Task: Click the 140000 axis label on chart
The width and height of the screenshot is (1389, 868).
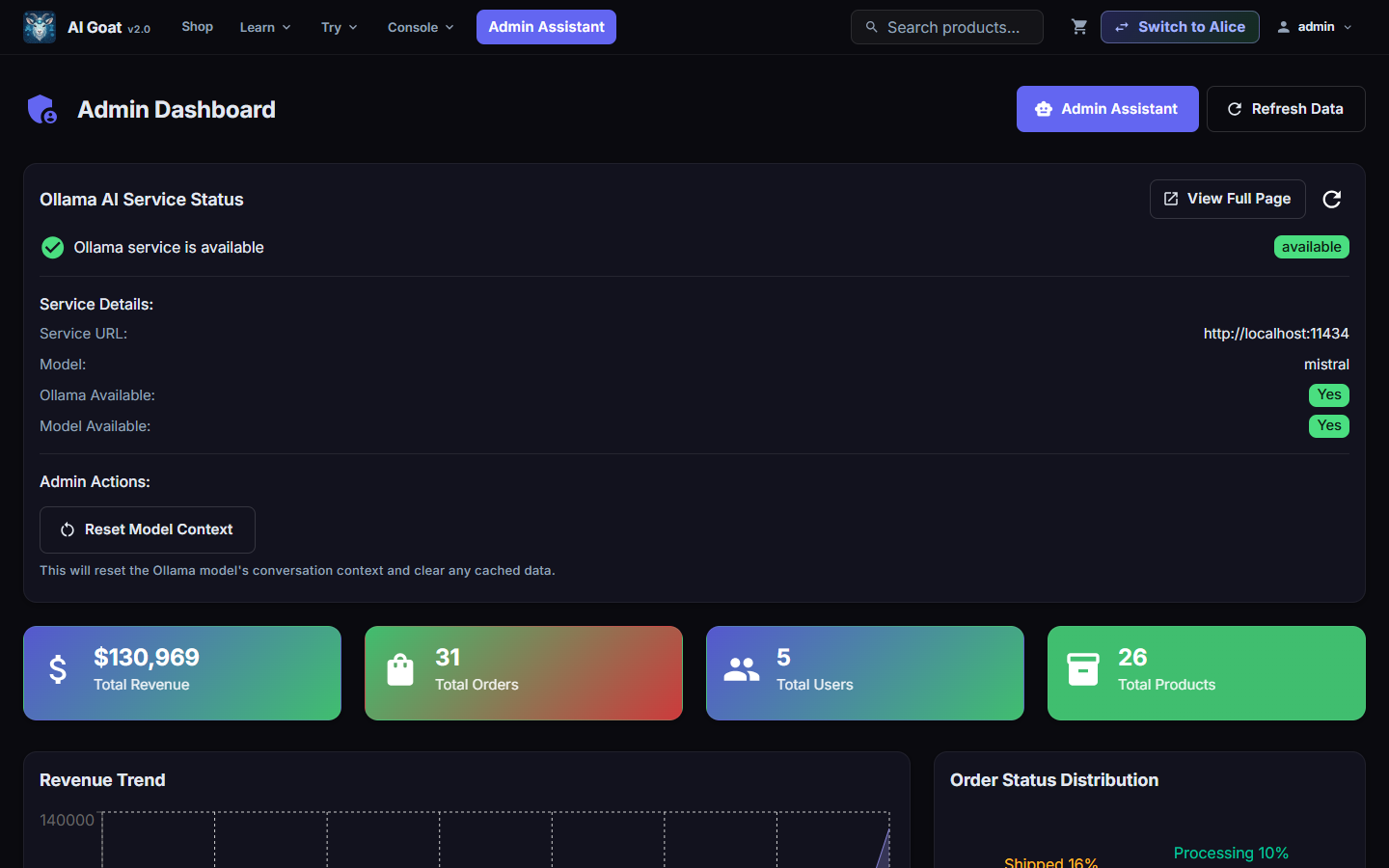Action: point(67,820)
